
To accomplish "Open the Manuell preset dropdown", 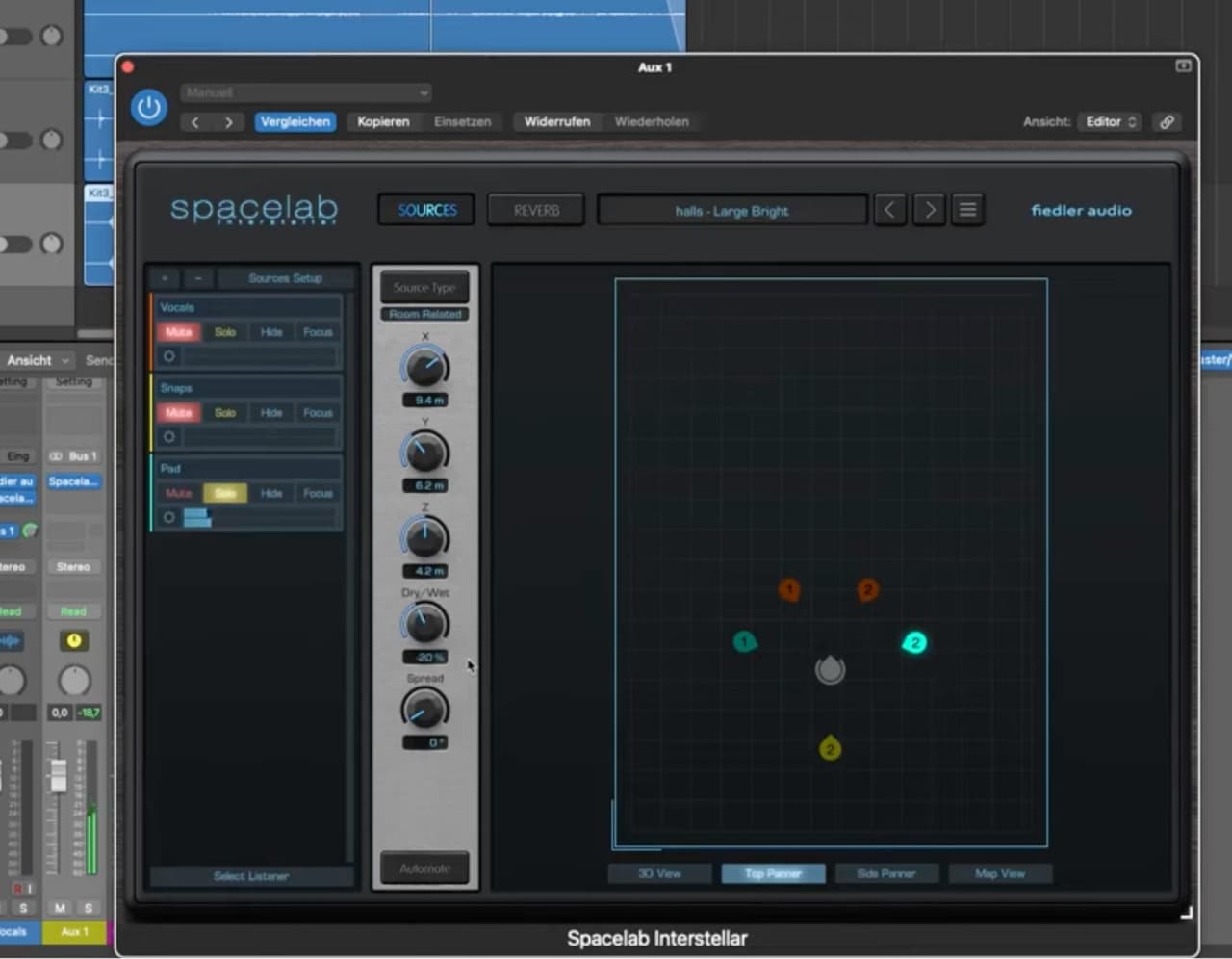I will 305,92.
